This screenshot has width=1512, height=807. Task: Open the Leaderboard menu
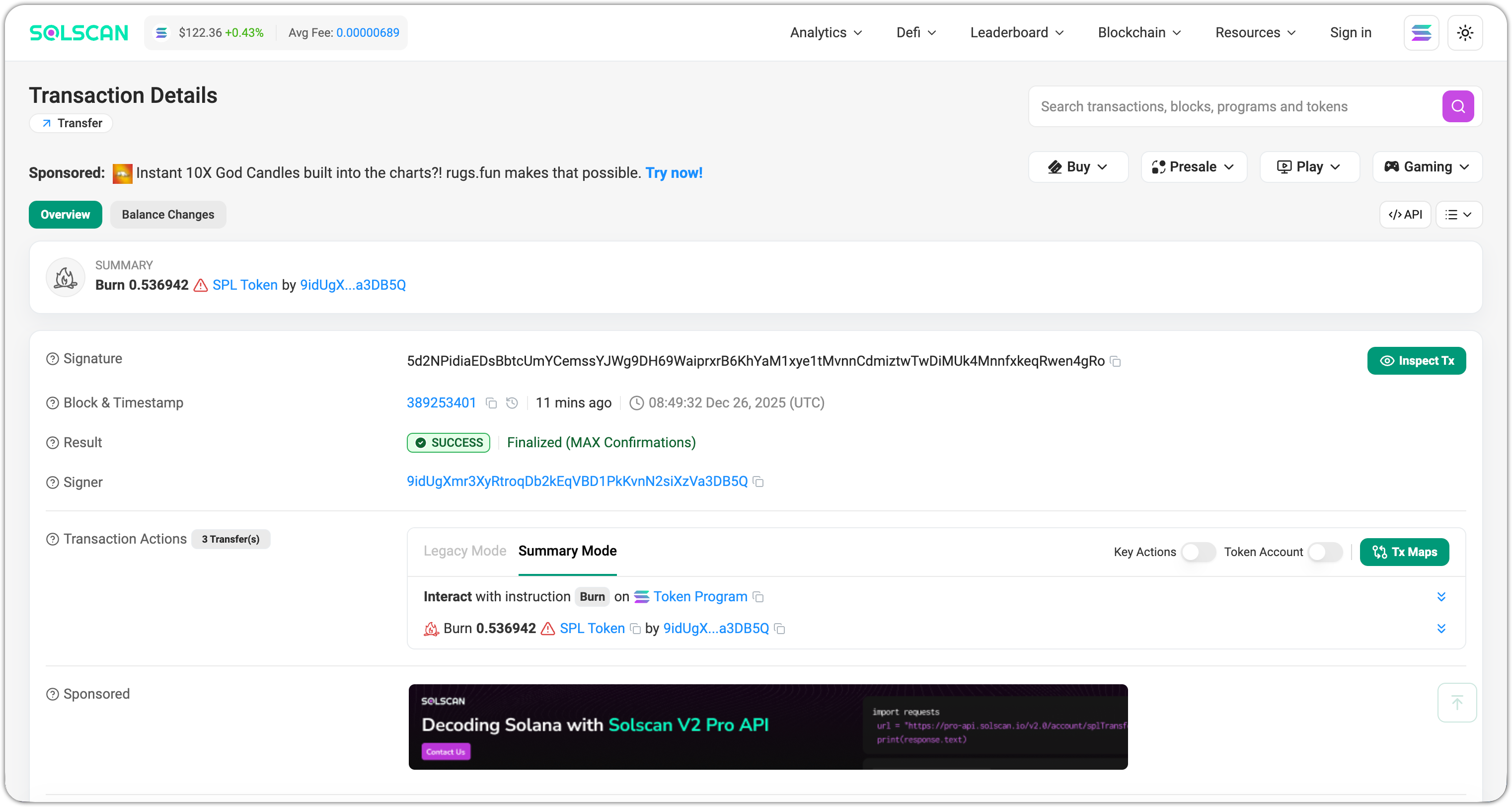1016,33
